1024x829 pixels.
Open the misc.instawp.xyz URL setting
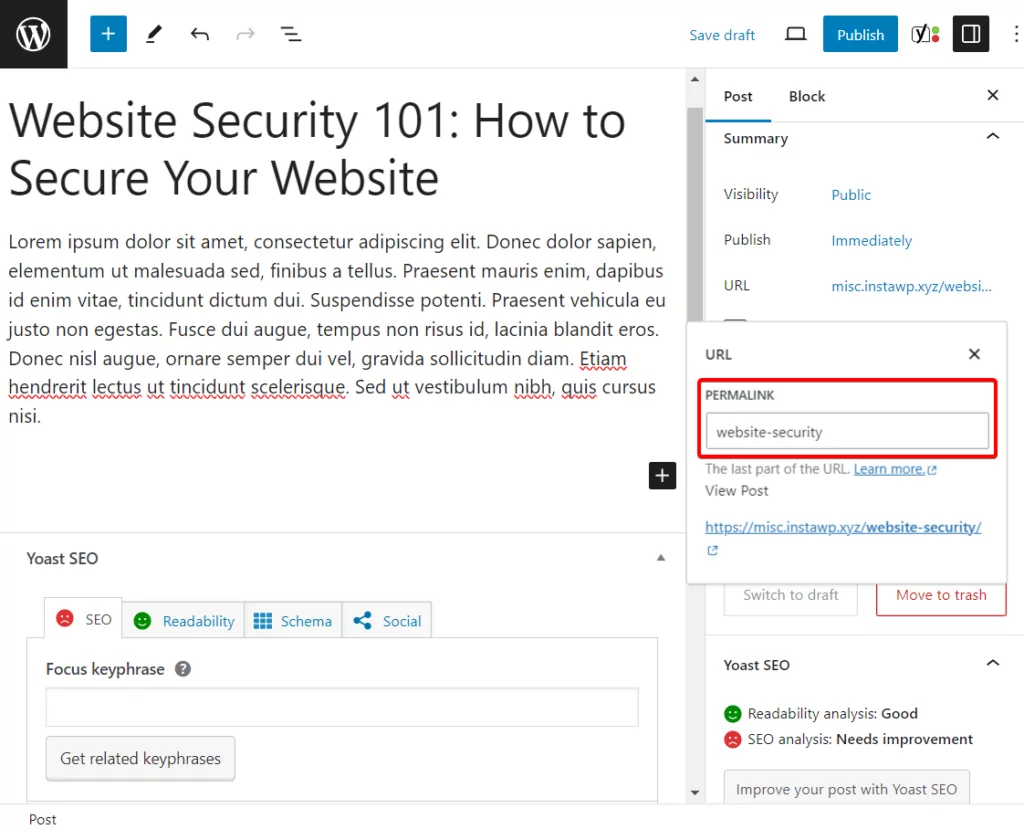[x=911, y=286]
